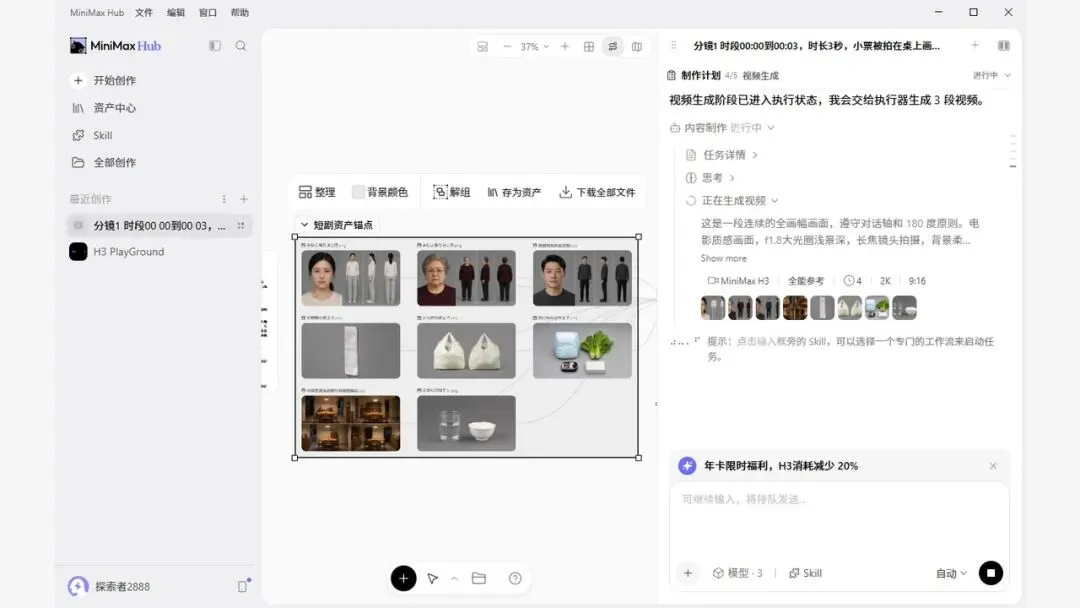Toggle the right panel layout icon
The width and height of the screenshot is (1080, 608).
tap(1004, 45)
